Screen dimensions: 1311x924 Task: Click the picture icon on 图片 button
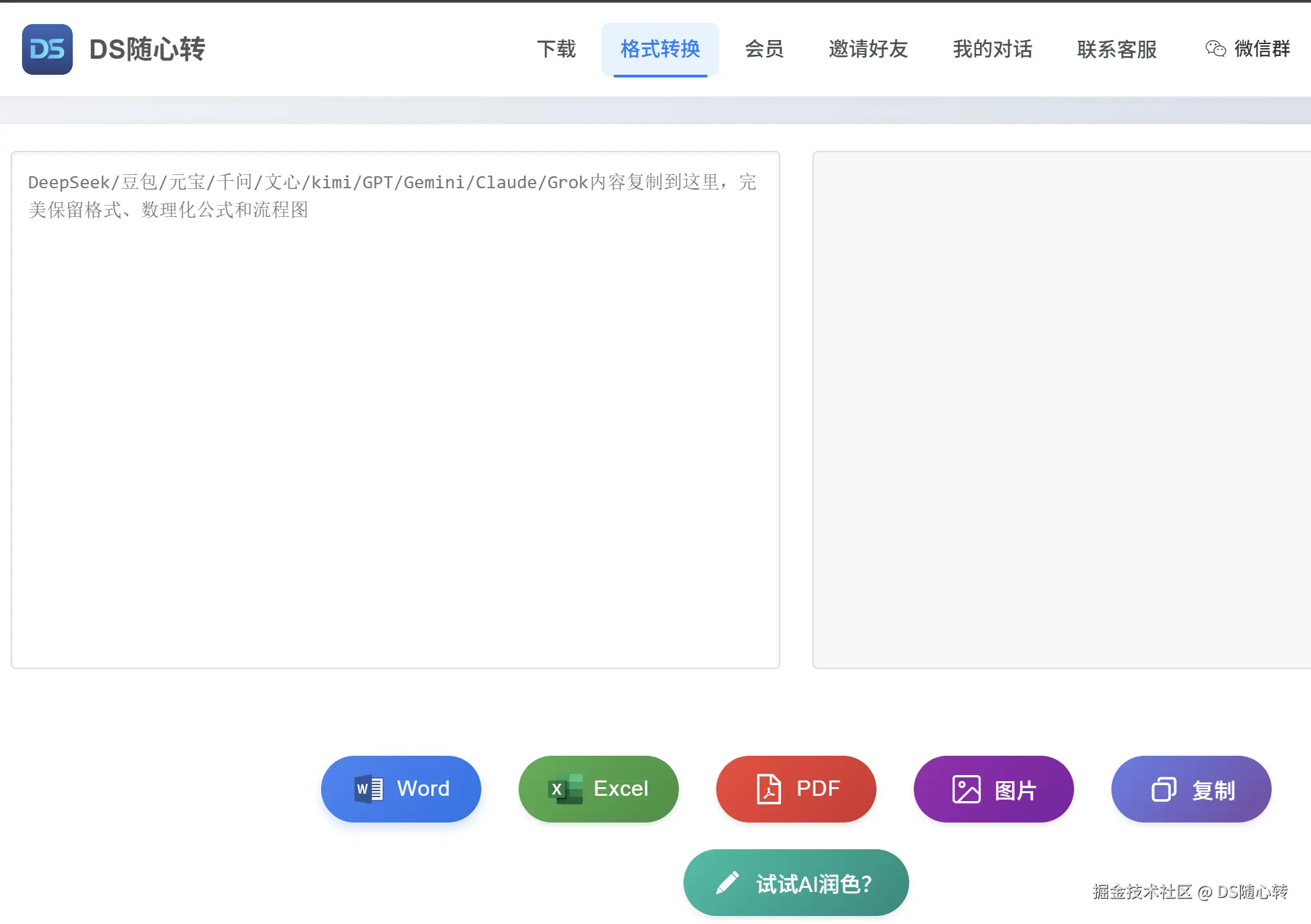pos(966,789)
